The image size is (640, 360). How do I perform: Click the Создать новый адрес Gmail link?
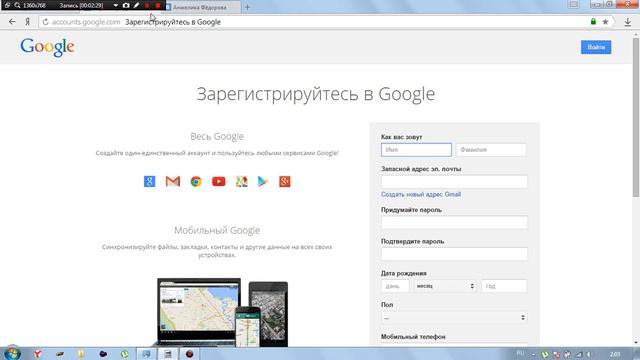pyautogui.click(x=421, y=194)
